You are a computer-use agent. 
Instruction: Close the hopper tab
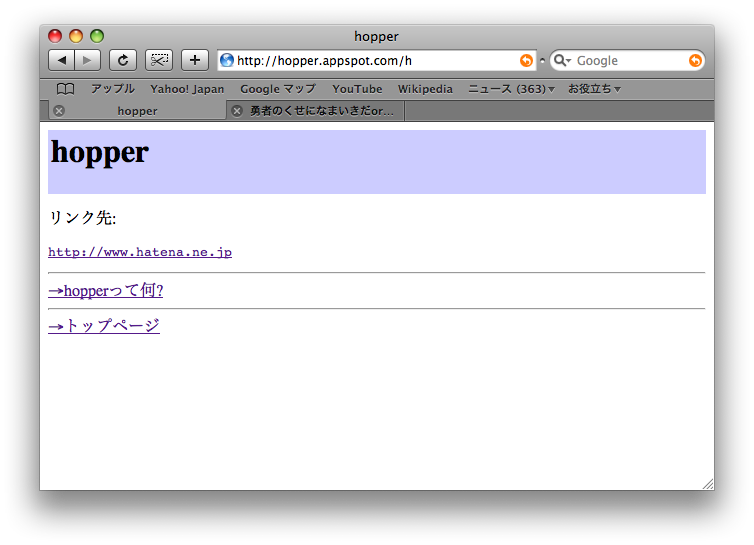pyautogui.click(x=59, y=111)
